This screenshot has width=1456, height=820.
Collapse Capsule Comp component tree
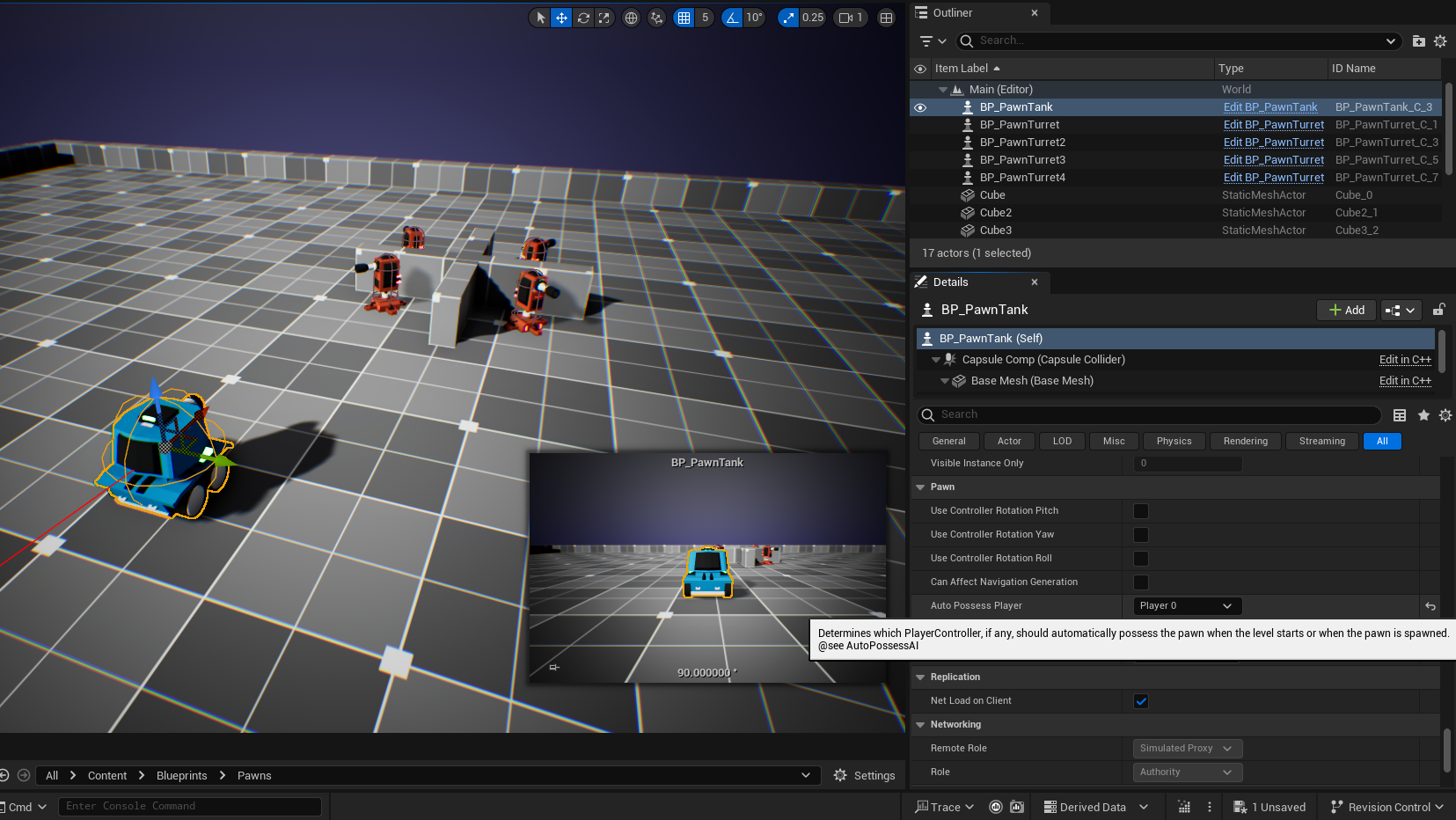click(x=935, y=360)
